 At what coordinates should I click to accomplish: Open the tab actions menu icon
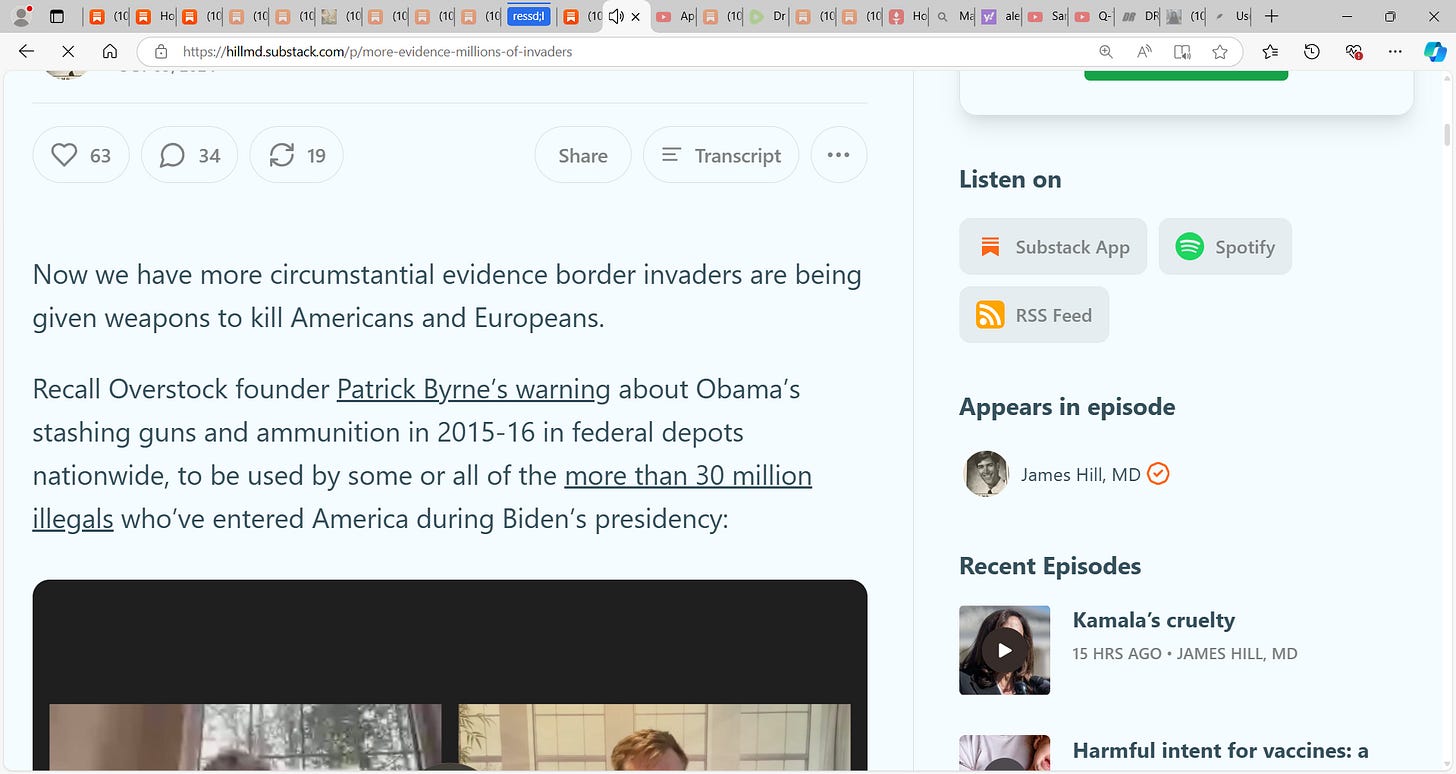coord(57,16)
